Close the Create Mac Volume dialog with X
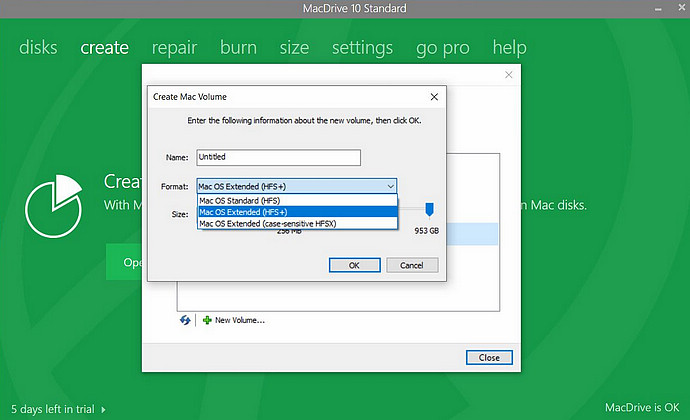690x420 pixels. tap(434, 97)
